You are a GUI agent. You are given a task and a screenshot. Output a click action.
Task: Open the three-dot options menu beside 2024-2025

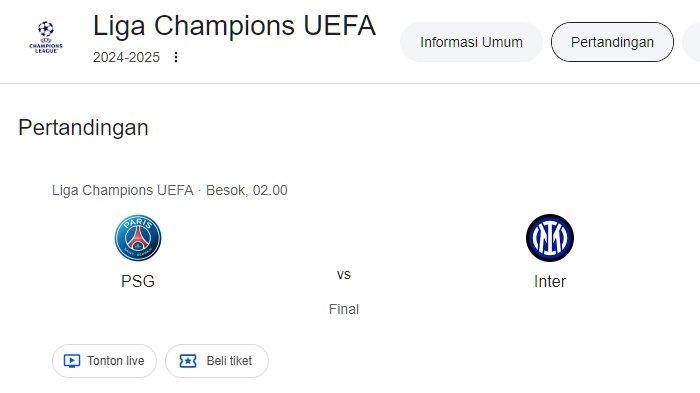pos(176,57)
